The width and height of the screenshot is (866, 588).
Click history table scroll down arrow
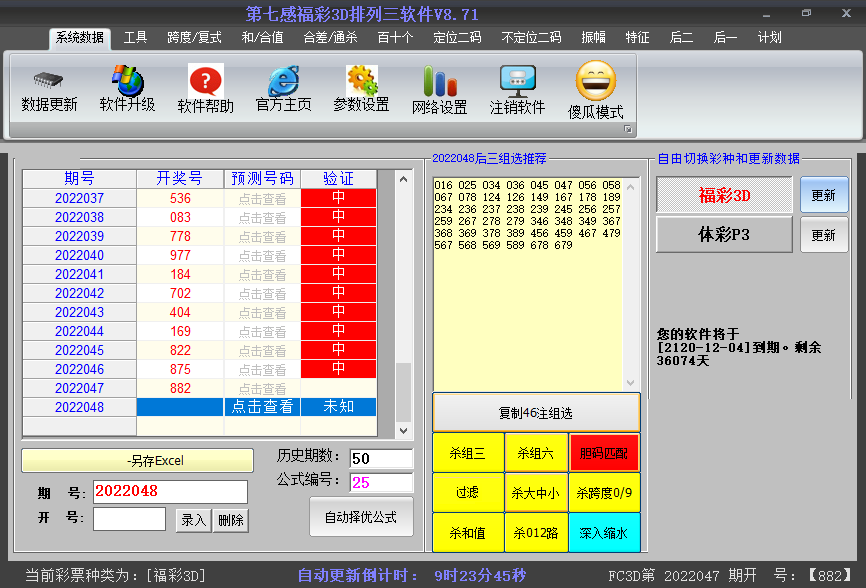403,431
